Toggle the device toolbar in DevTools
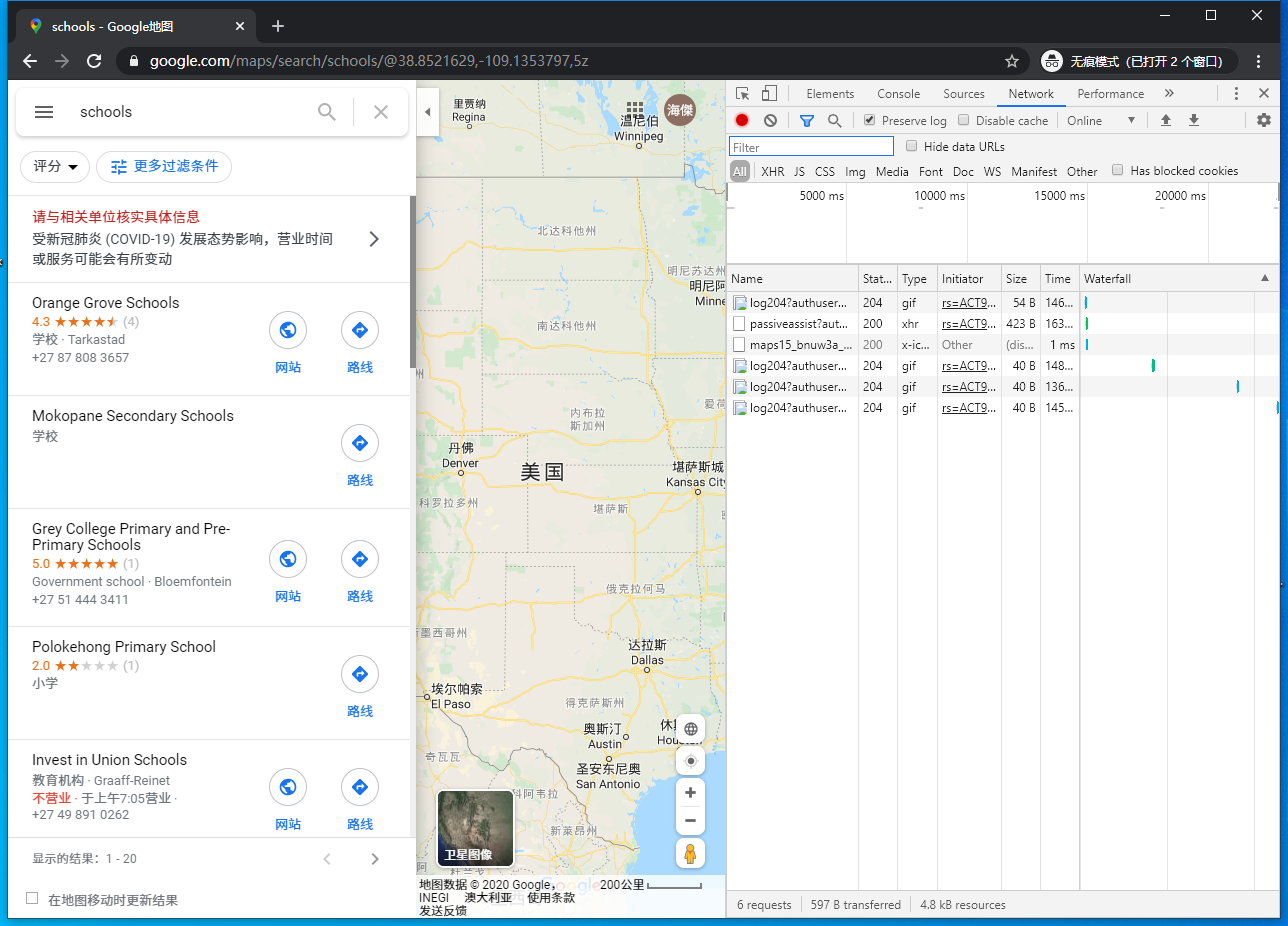This screenshot has height=926, width=1288. click(769, 93)
